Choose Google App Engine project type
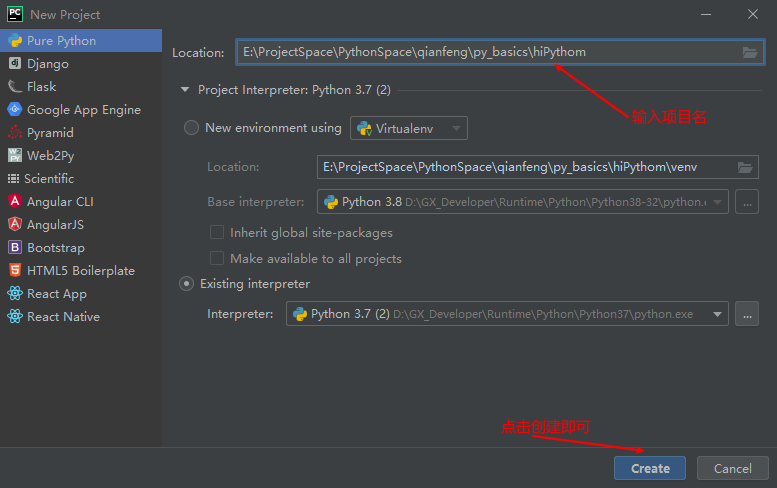 coord(81,109)
